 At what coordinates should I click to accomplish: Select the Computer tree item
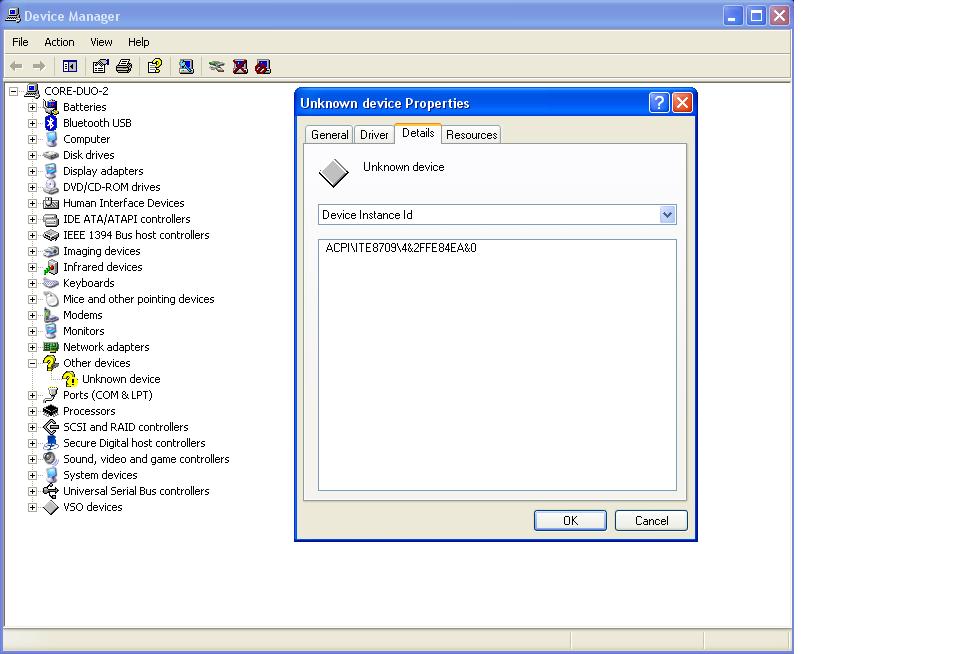86,139
